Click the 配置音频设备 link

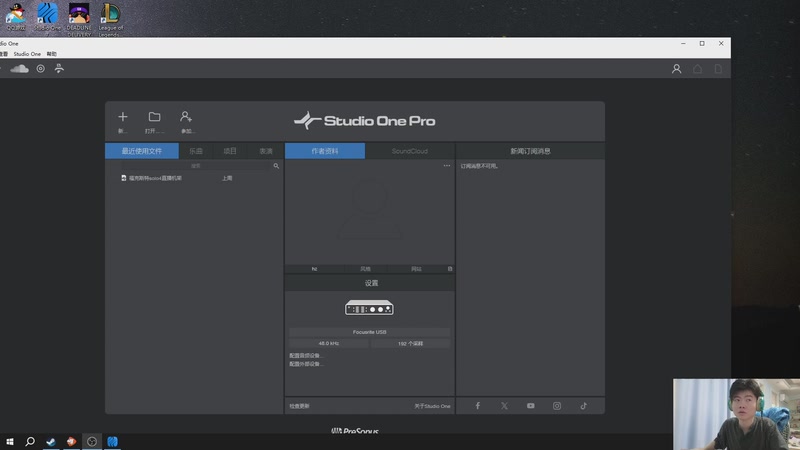[x=306, y=356]
